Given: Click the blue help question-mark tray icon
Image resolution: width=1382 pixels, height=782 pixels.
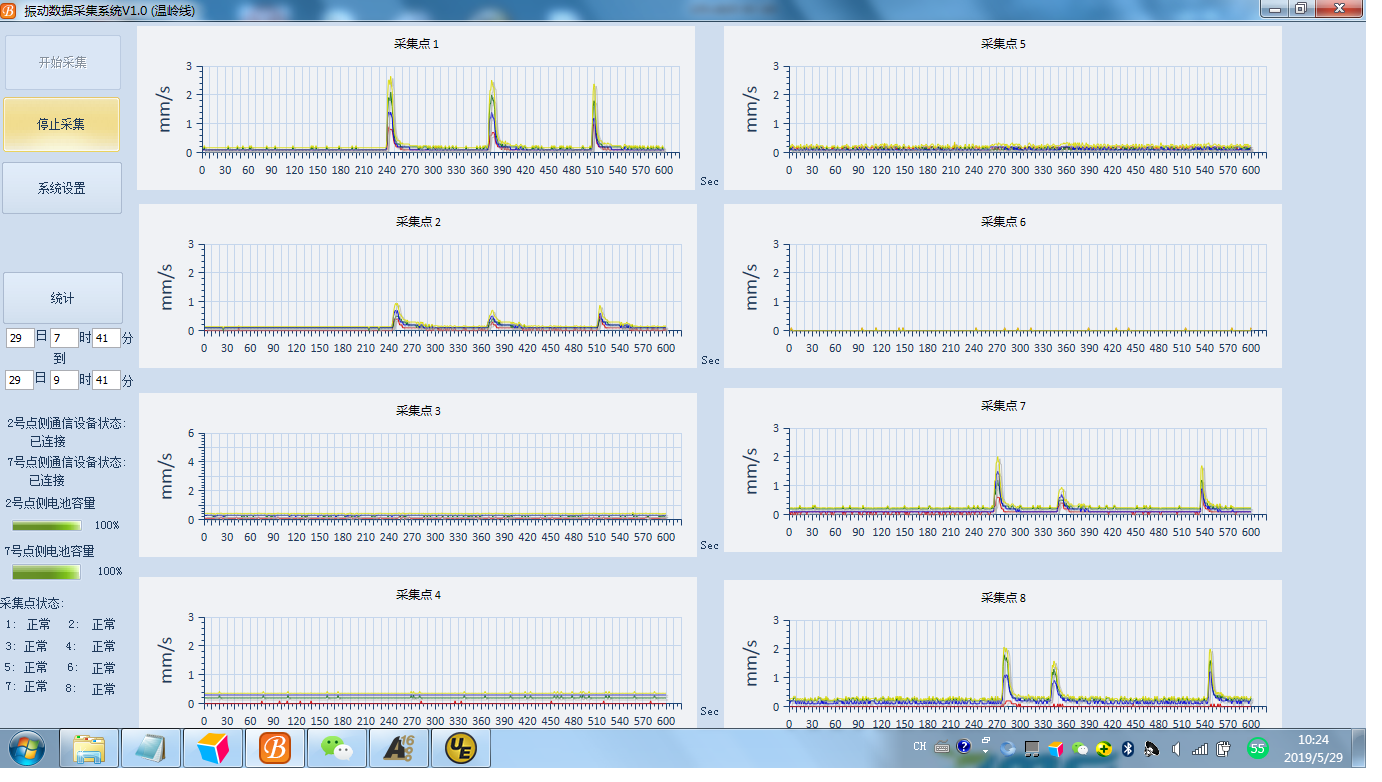Looking at the screenshot, I should pyautogui.click(x=963, y=747).
